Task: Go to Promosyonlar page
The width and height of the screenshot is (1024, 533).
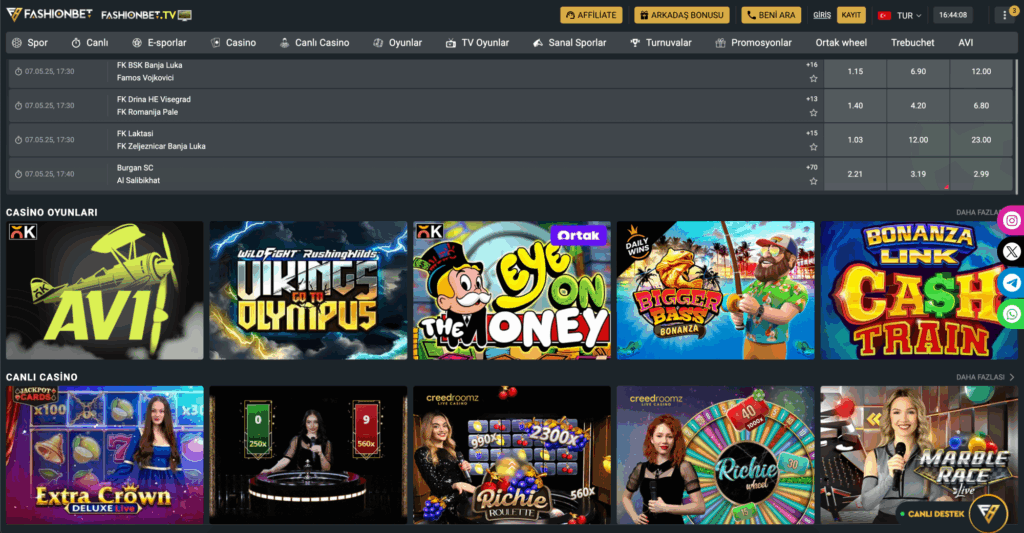Action: [x=753, y=42]
